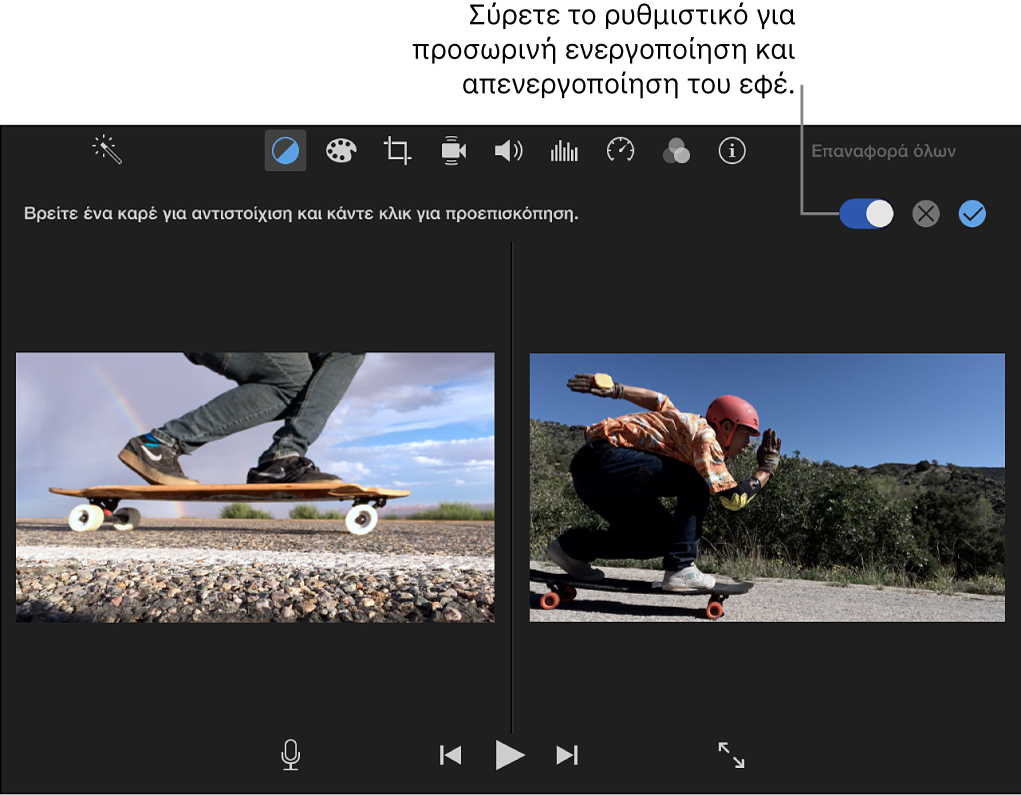Click the magic wand auto-enhance icon
This screenshot has height=795, width=1021.
pyautogui.click(x=107, y=150)
